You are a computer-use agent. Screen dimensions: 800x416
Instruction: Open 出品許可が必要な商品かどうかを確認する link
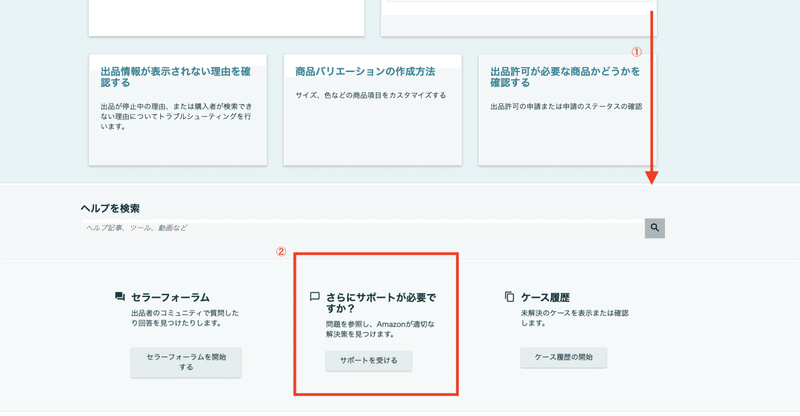click(565, 77)
